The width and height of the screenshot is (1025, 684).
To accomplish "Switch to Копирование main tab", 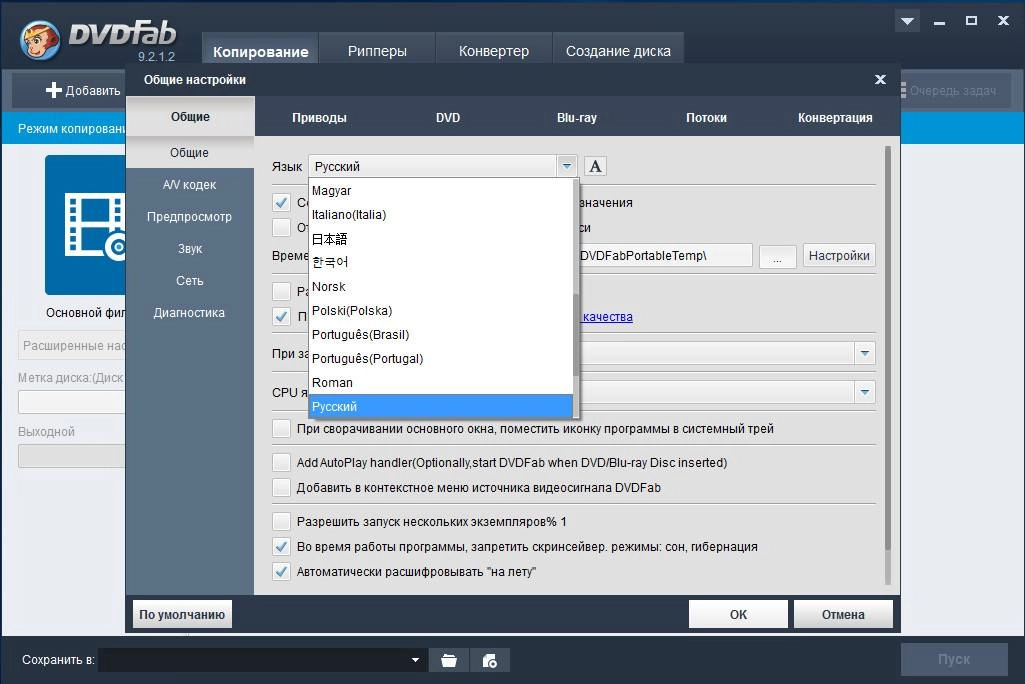I will pos(260,51).
